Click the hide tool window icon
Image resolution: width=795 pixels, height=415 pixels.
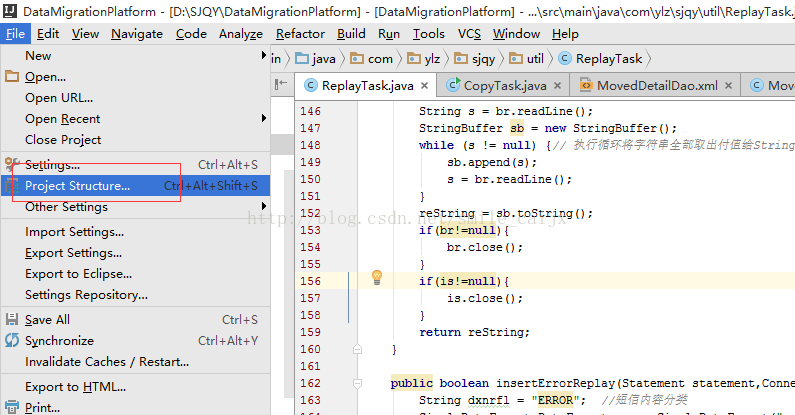[x=281, y=84]
